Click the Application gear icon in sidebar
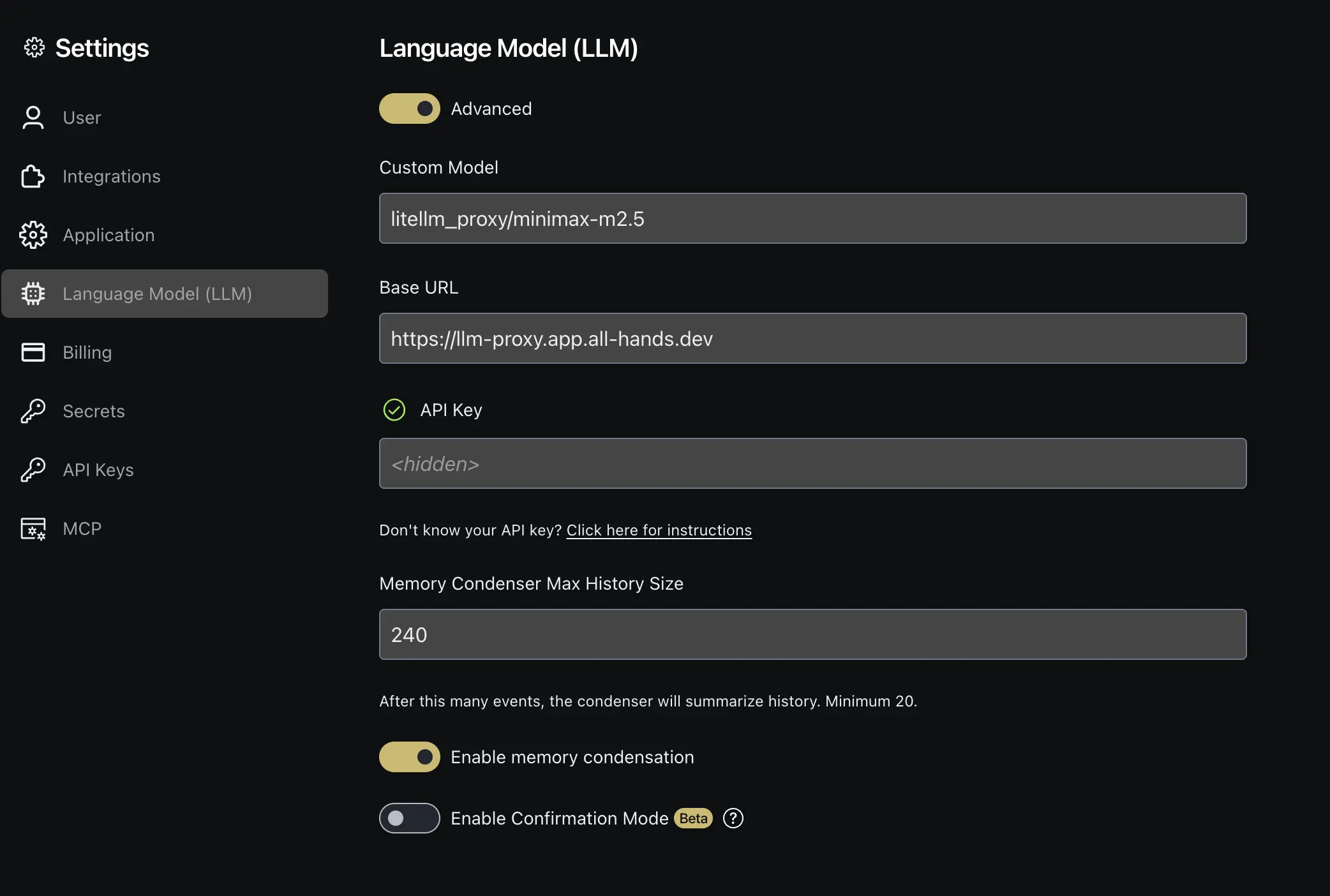 [x=33, y=235]
